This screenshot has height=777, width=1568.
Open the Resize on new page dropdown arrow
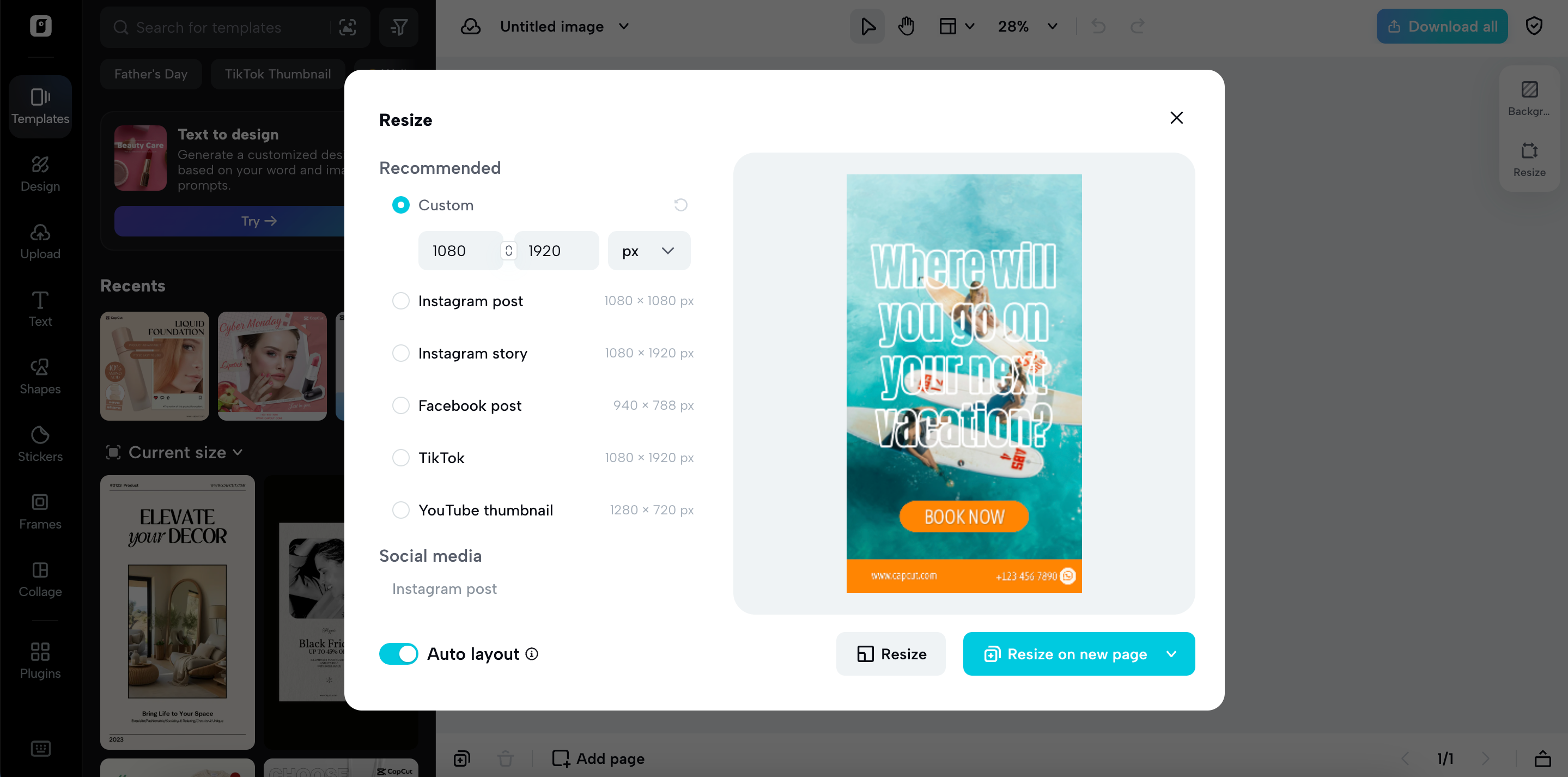pyautogui.click(x=1172, y=654)
